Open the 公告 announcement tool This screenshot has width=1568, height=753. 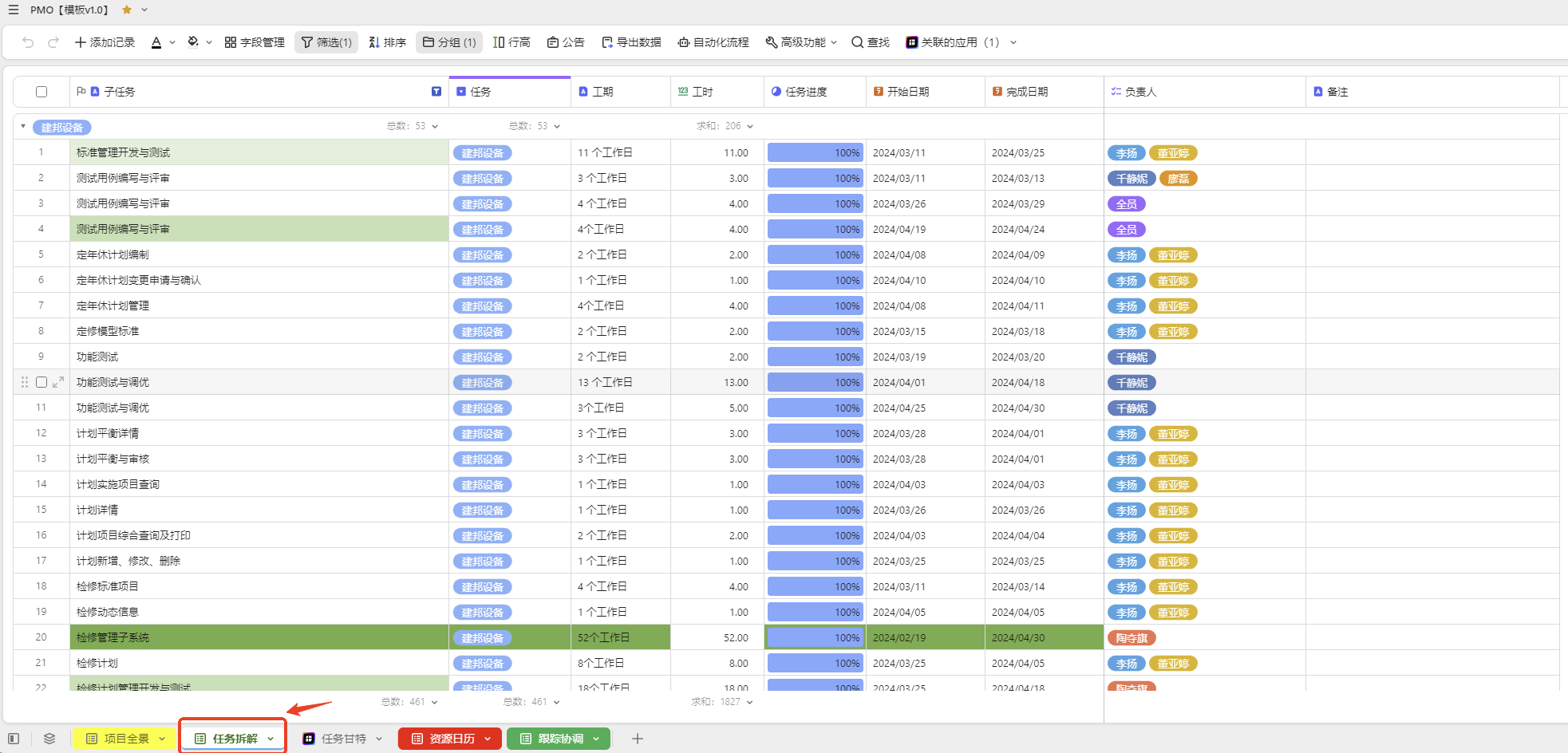566,42
